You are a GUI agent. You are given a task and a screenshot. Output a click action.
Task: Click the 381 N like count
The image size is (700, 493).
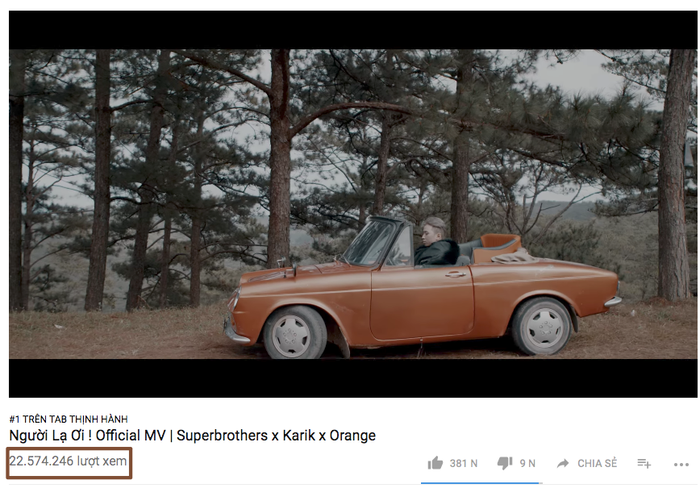click(x=463, y=464)
